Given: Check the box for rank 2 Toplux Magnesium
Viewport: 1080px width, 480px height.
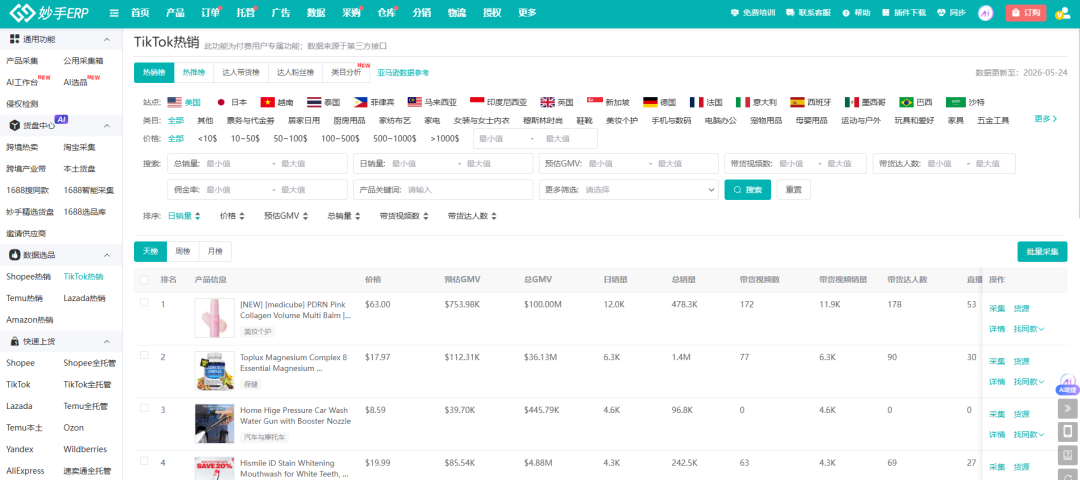Looking at the screenshot, I should coord(144,355).
